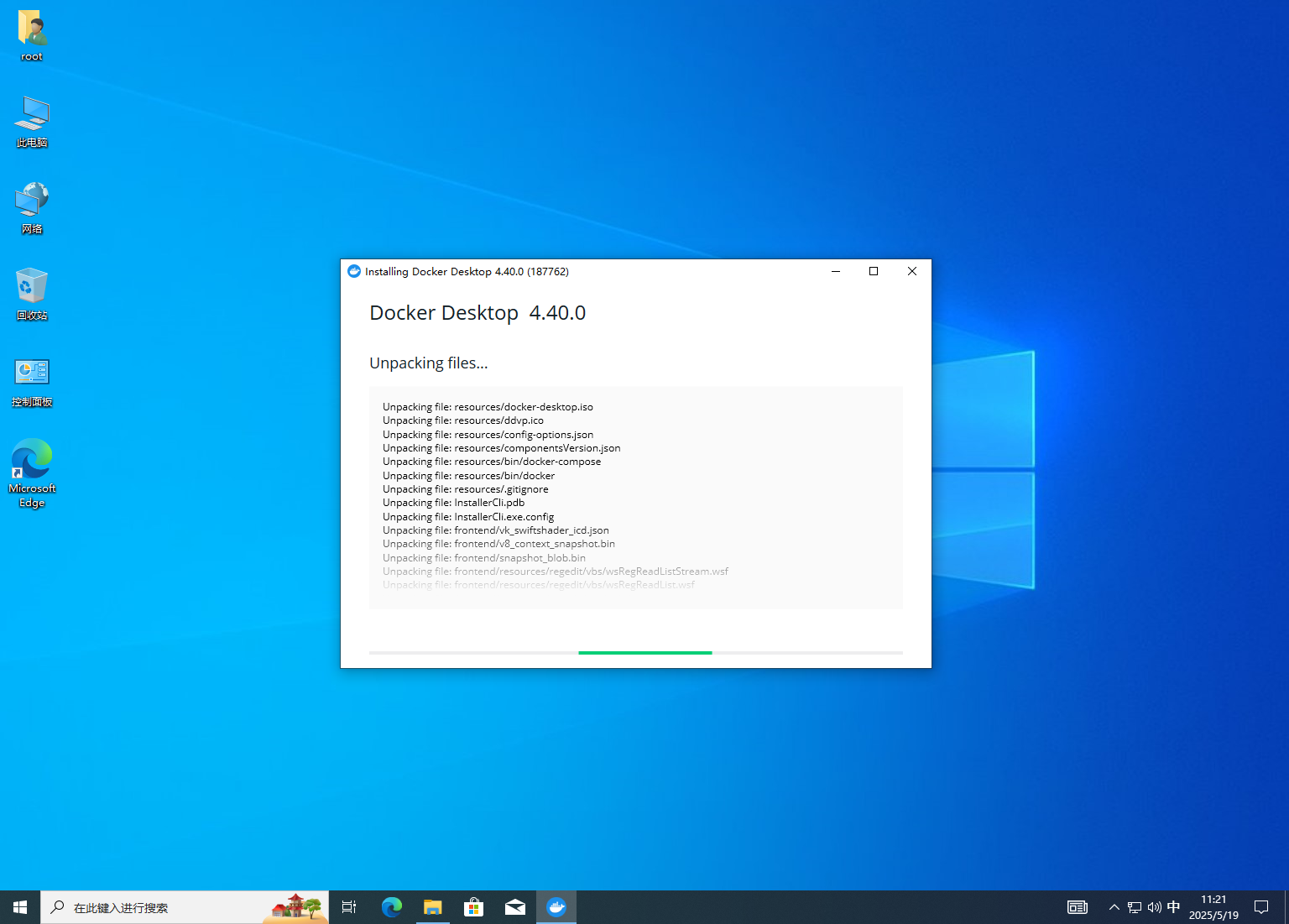Open the Mail app from the taskbar
The width and height of the screenshot is (1289, 924).
click(x=514, y=907)
